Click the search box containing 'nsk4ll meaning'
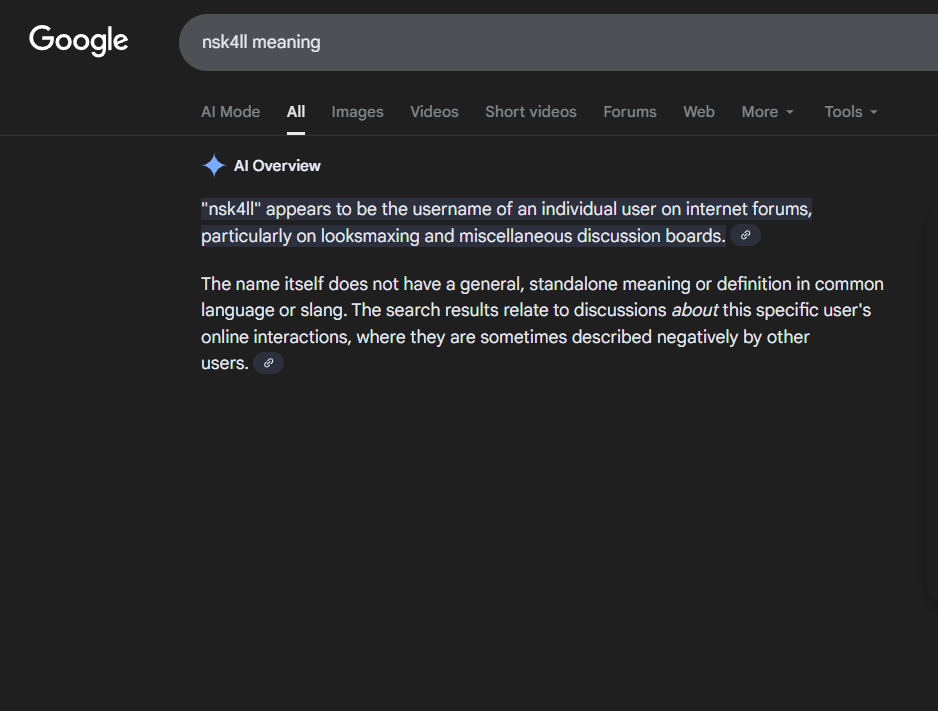 click(x=558, y=42)
